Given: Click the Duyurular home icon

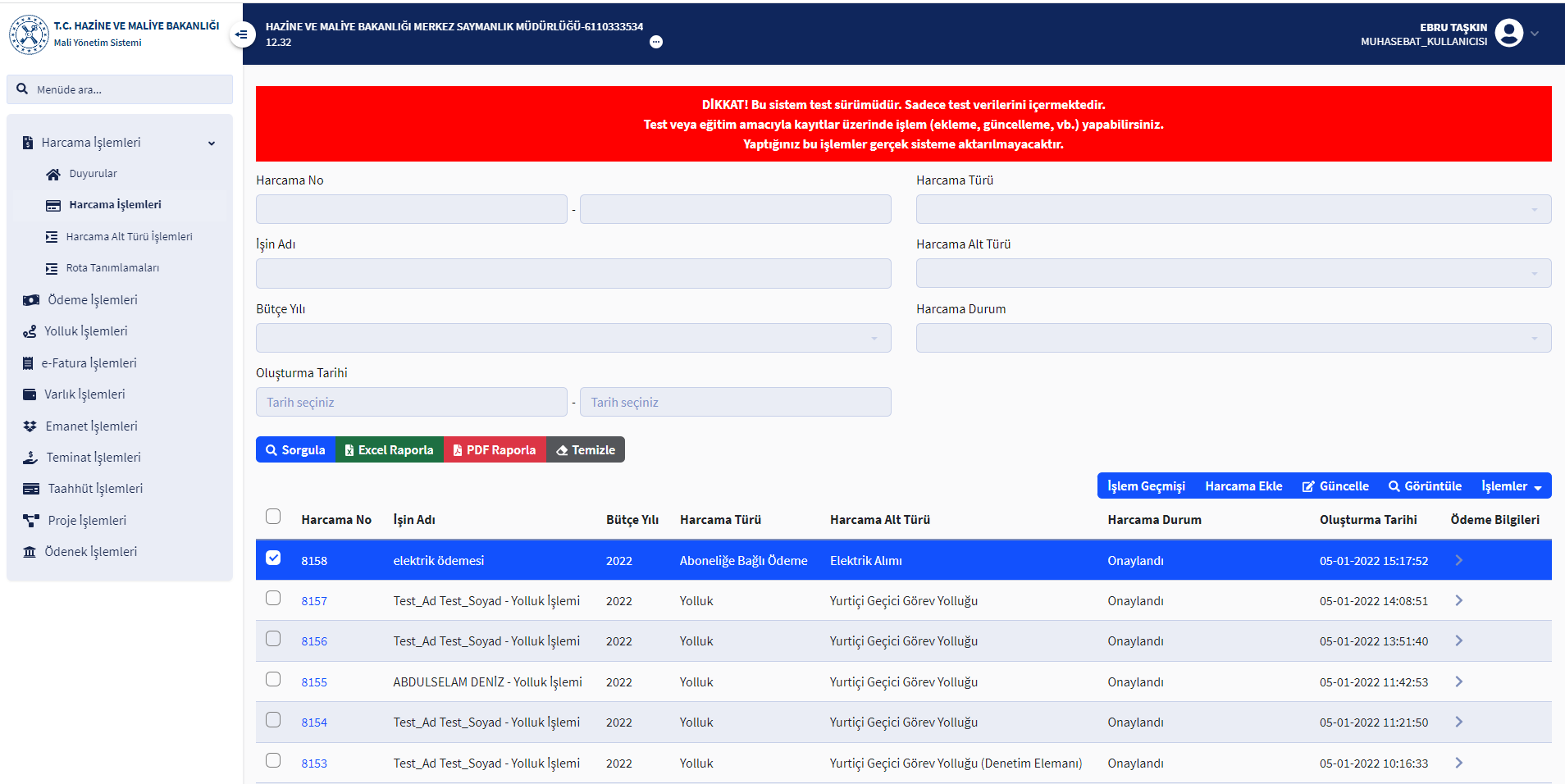Looking at the screenshot, I should point(53,174).
